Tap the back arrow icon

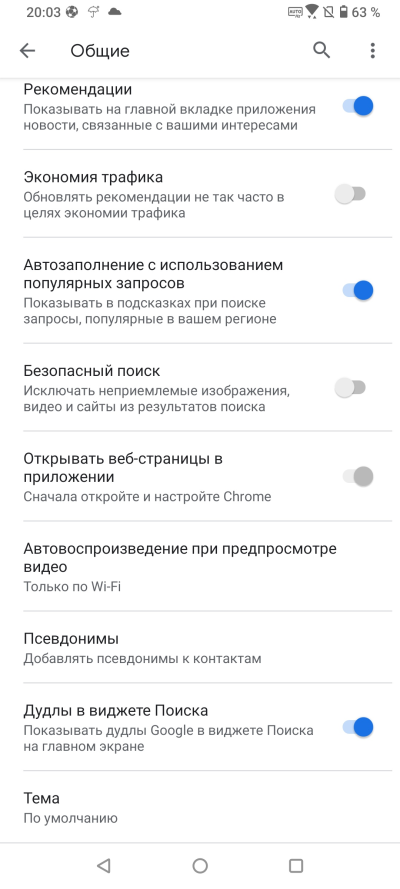pos(27,50)
